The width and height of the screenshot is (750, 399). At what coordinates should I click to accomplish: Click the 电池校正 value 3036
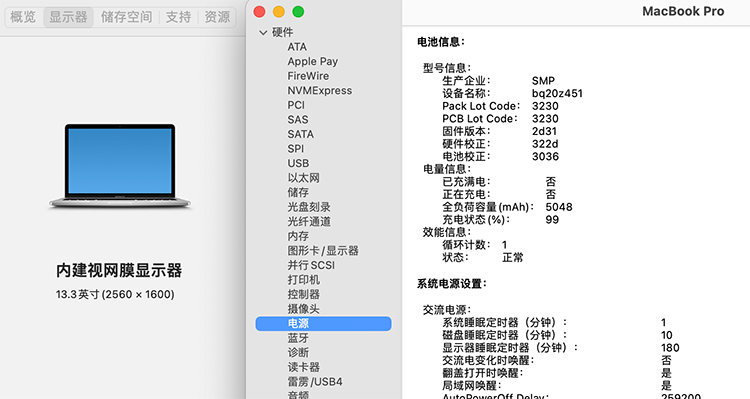[x=545, y=156]
